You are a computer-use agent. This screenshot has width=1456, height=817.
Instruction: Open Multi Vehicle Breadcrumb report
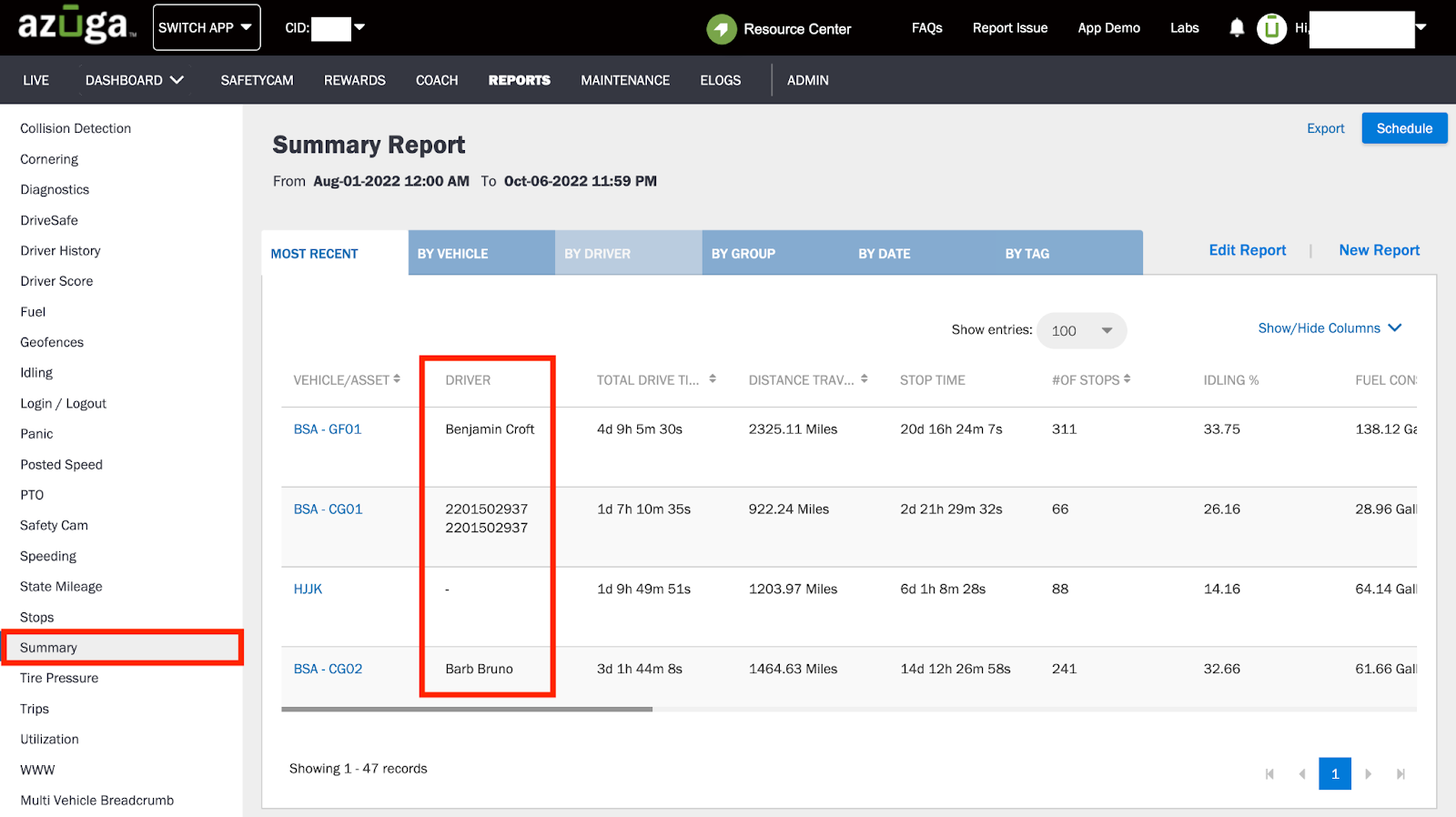[x=96, y=801]
